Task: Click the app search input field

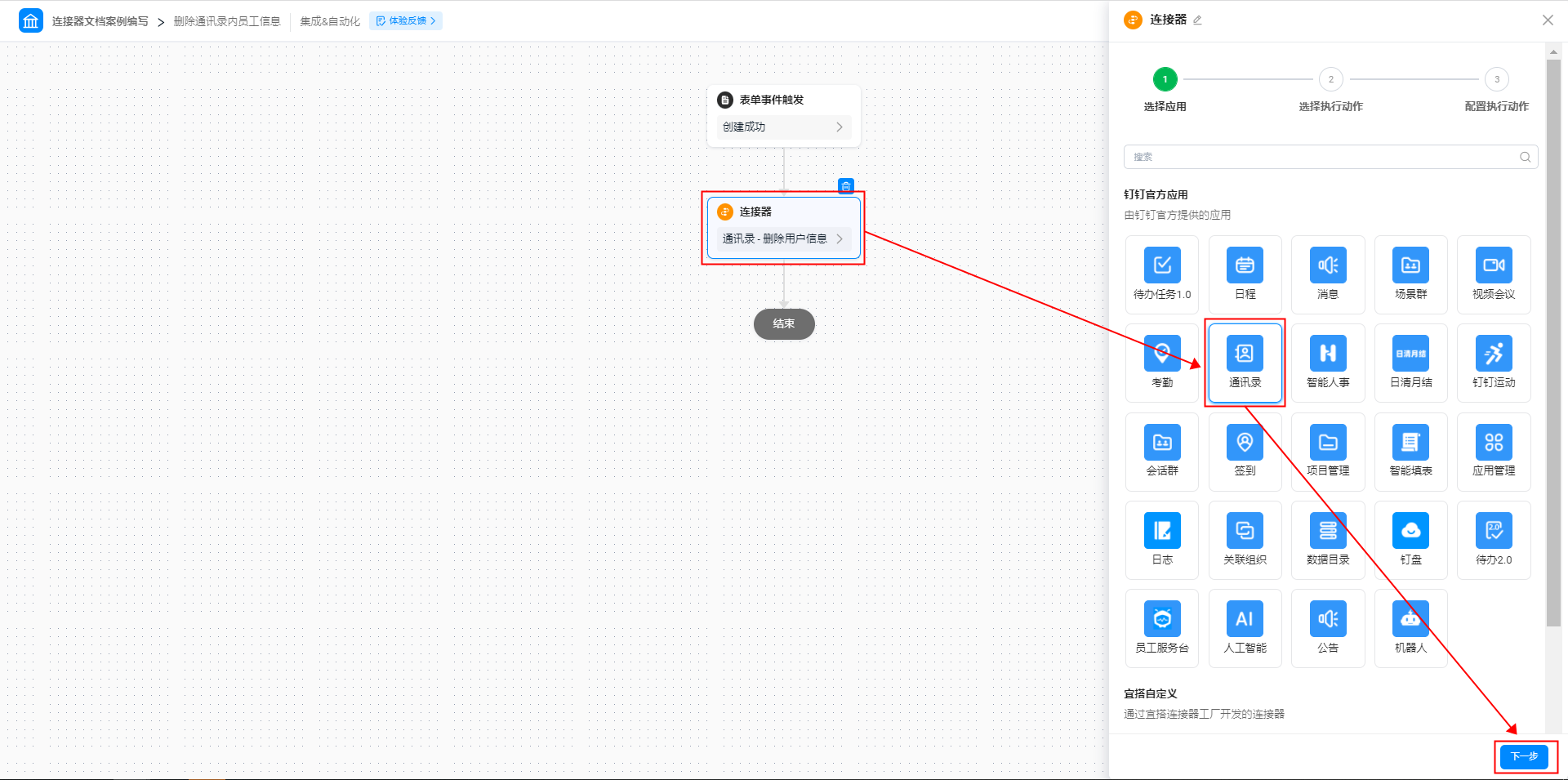Action: pos(1330,157)
